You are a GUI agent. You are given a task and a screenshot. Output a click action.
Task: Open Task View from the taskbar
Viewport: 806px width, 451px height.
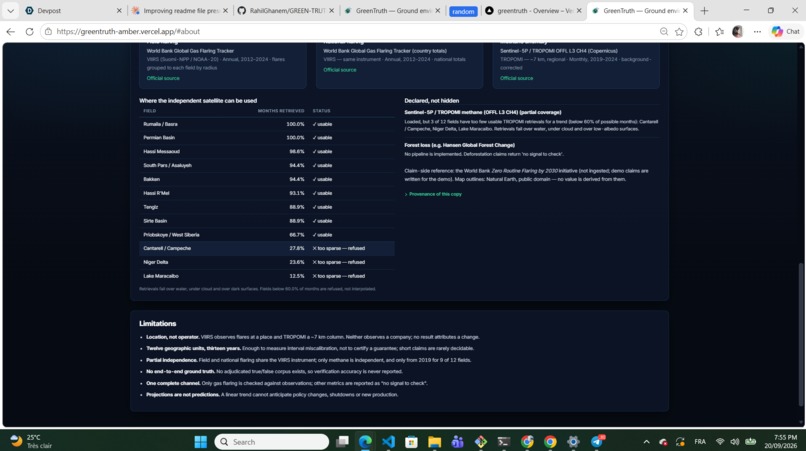coord(342,442)
